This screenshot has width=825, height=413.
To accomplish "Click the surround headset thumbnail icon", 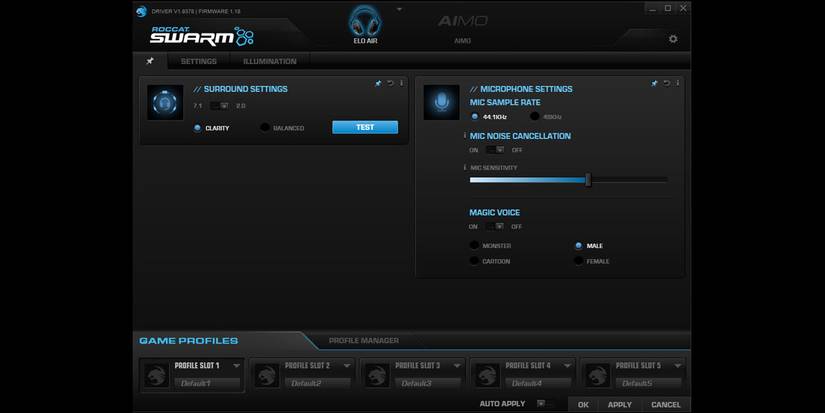I will pyautogui.click(x=165, y=103).
